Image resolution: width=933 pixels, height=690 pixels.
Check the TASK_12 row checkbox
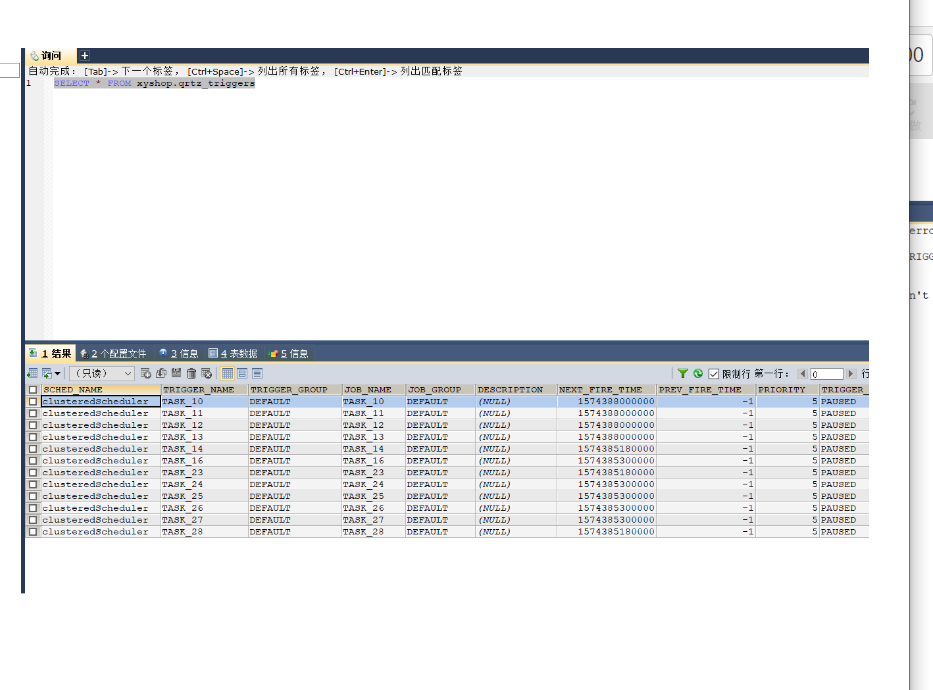coord(33,425)
